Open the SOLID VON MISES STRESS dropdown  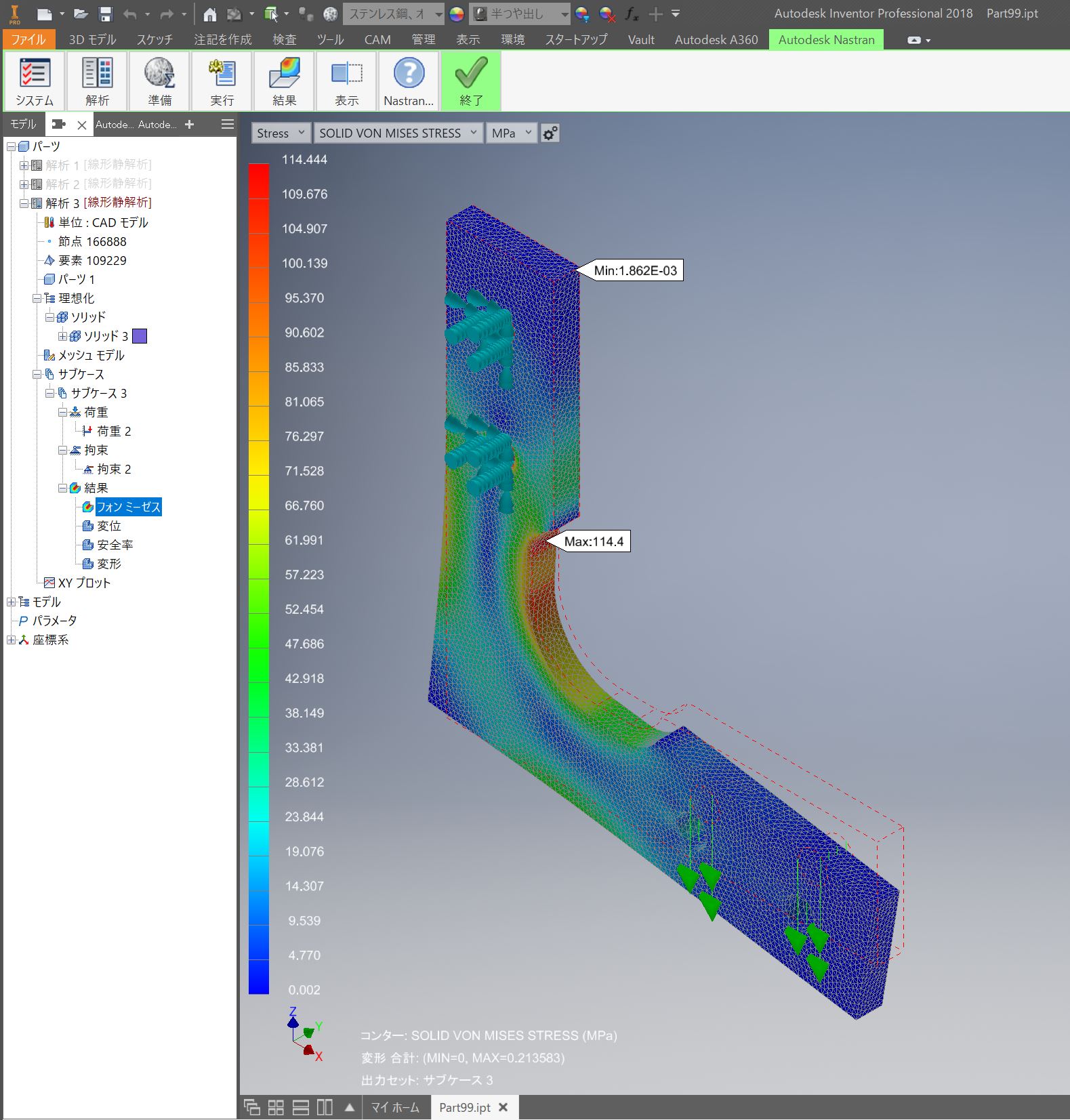[398, 133]
